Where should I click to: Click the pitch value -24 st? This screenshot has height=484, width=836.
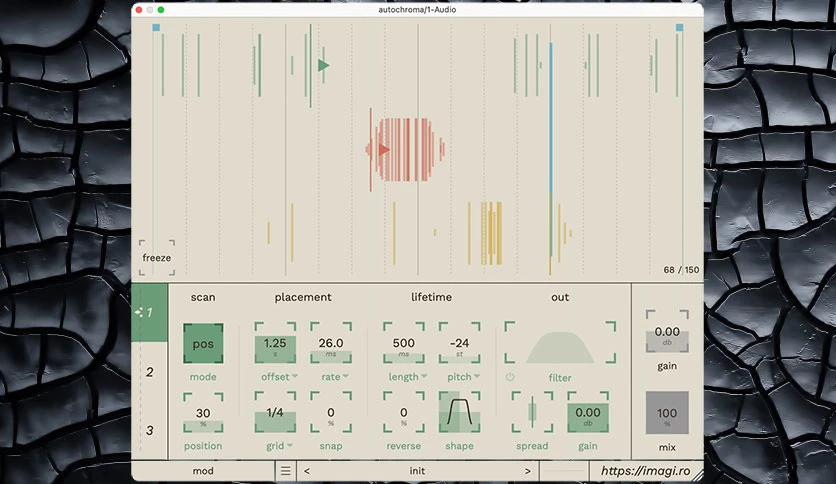tap(460, 343)
